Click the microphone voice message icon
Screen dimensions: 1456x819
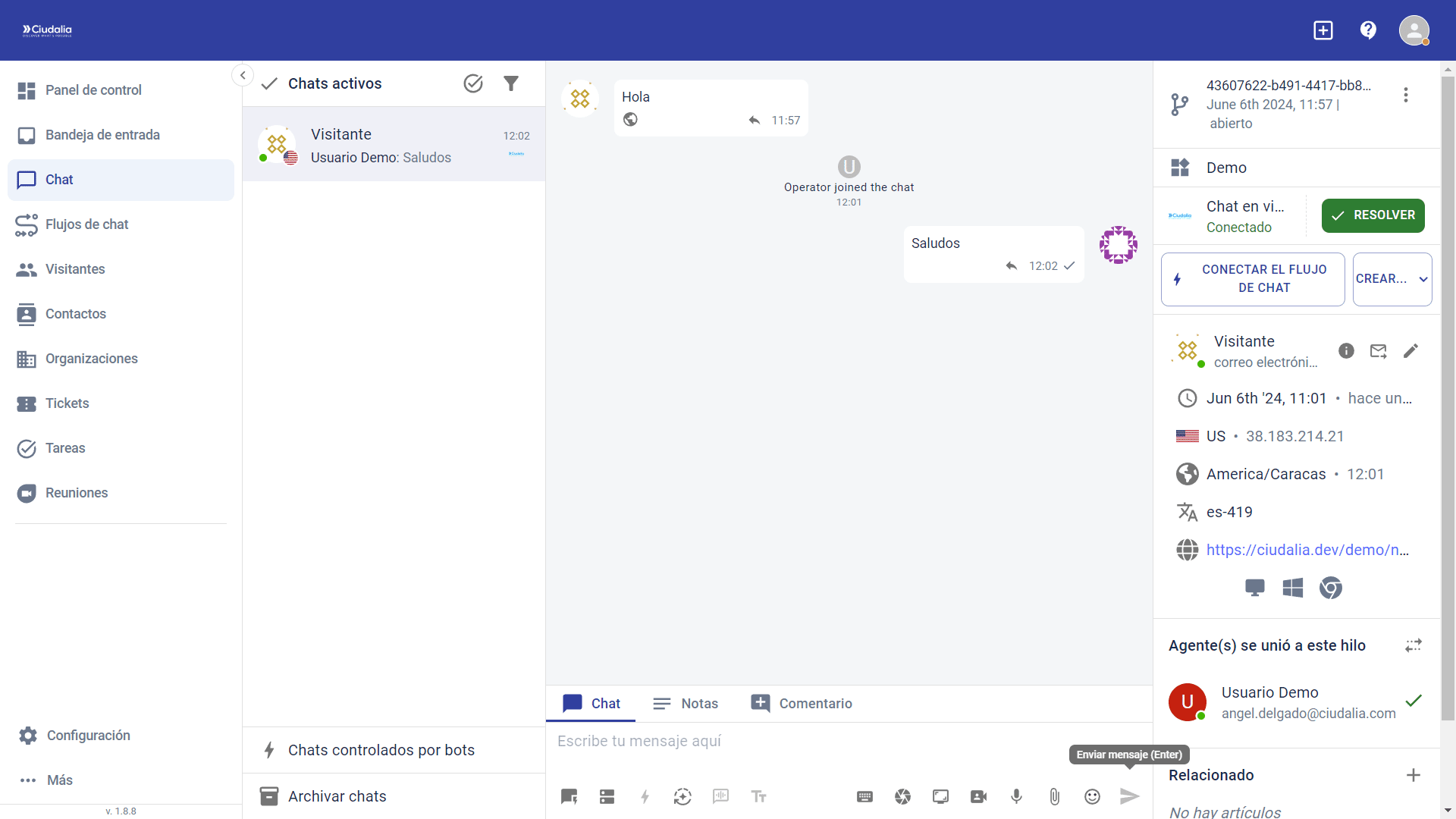1016,796
